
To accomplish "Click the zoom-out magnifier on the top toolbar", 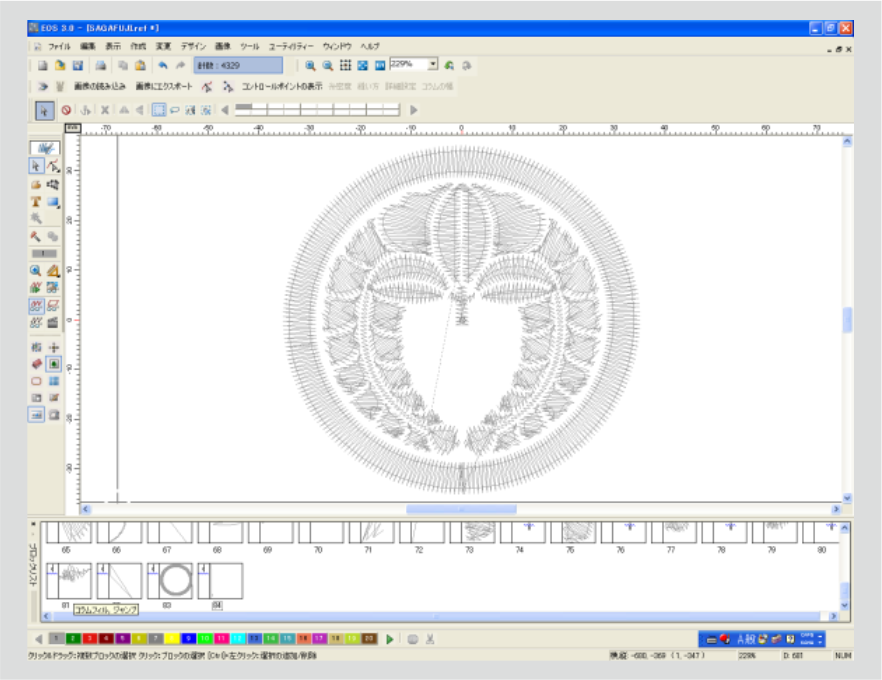I will 327,66.
